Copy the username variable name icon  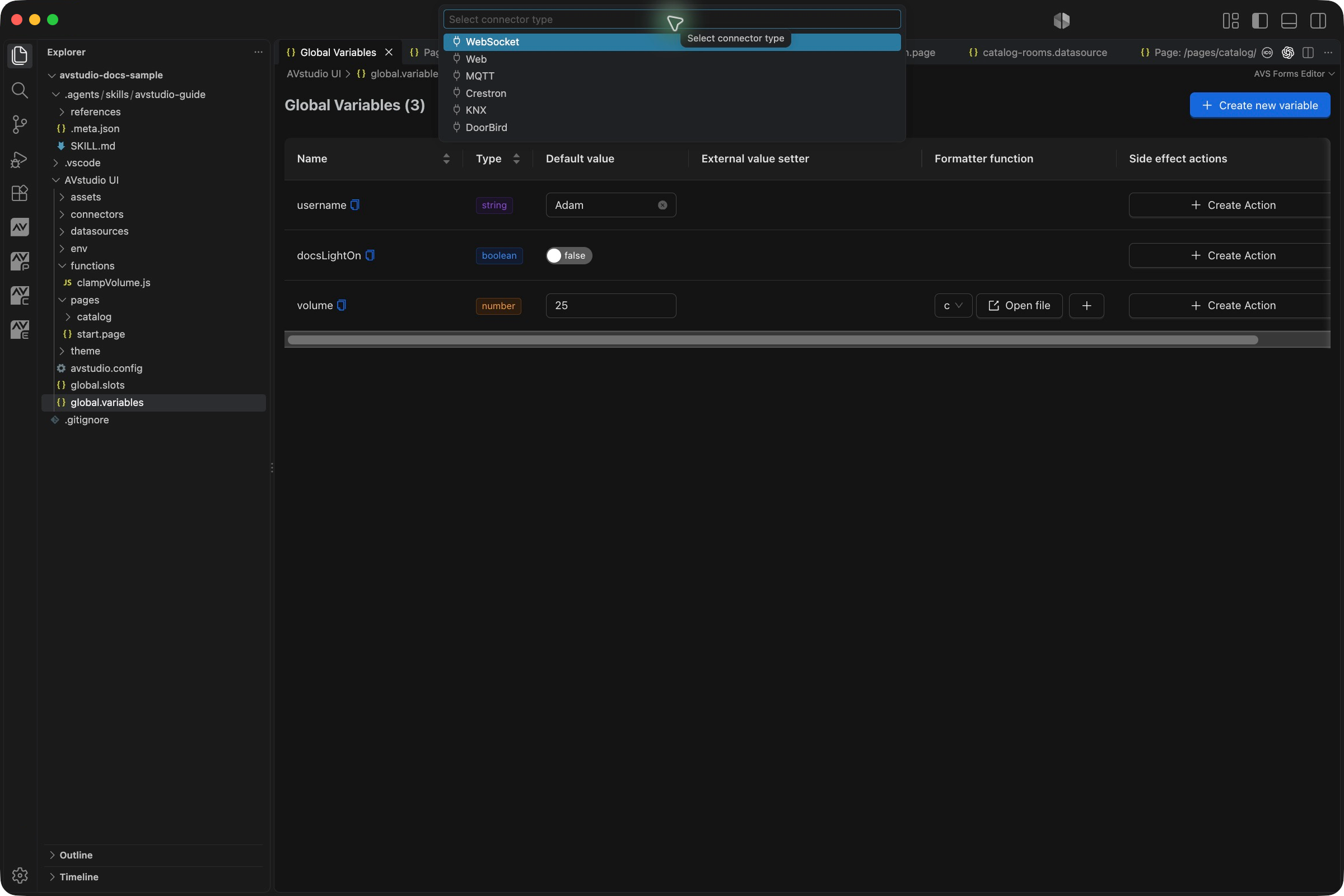(355, 204)
